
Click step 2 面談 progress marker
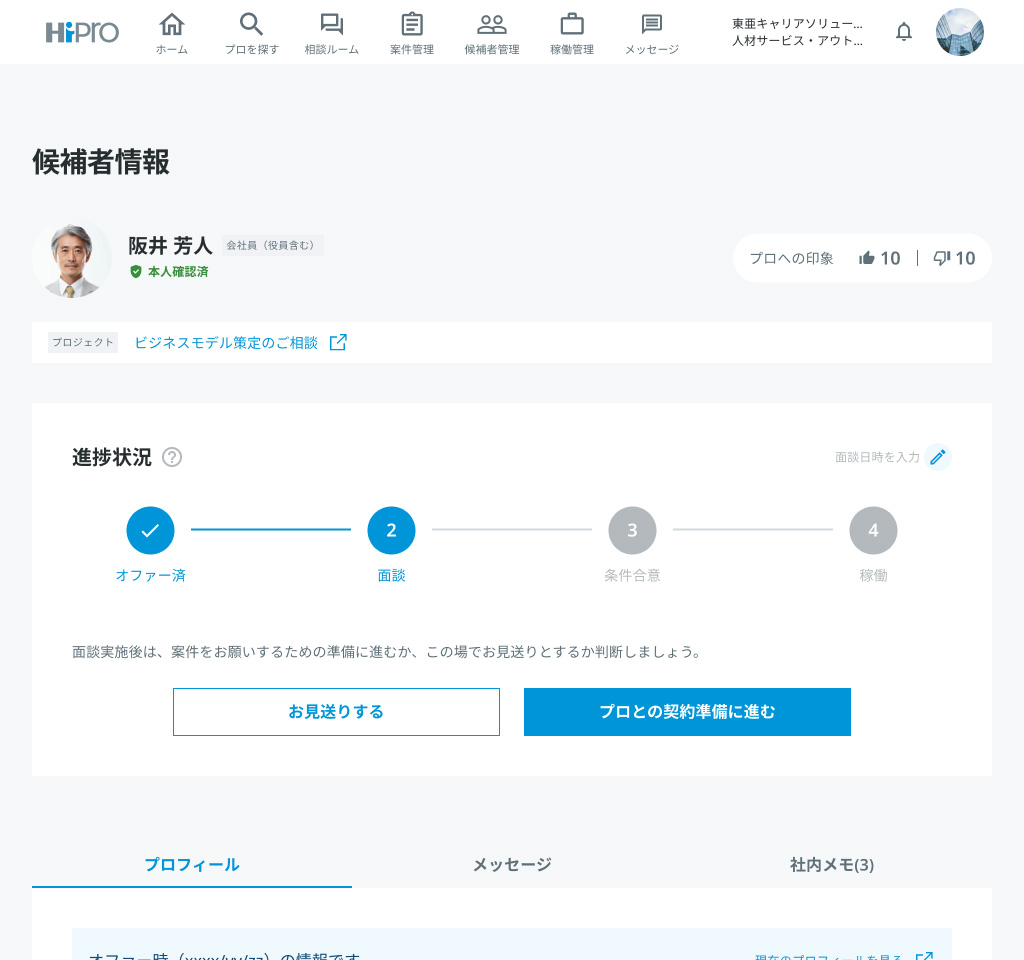(391, 531)
